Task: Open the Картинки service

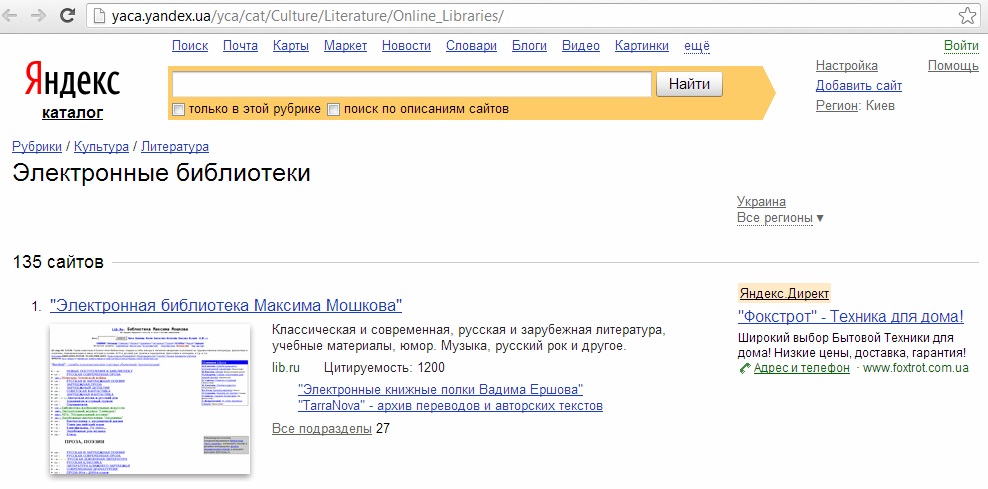Action: tap(642, 45)
